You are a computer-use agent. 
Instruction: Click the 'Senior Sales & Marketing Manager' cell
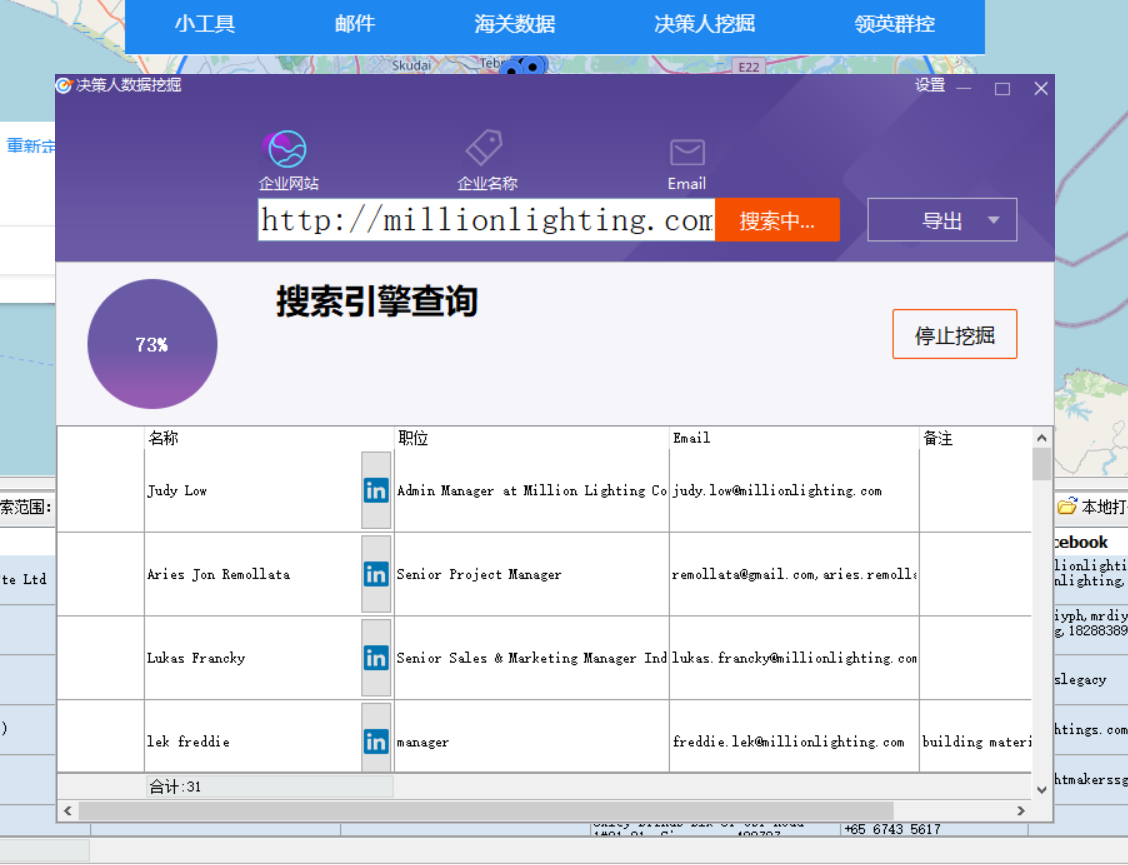[532, 658]
